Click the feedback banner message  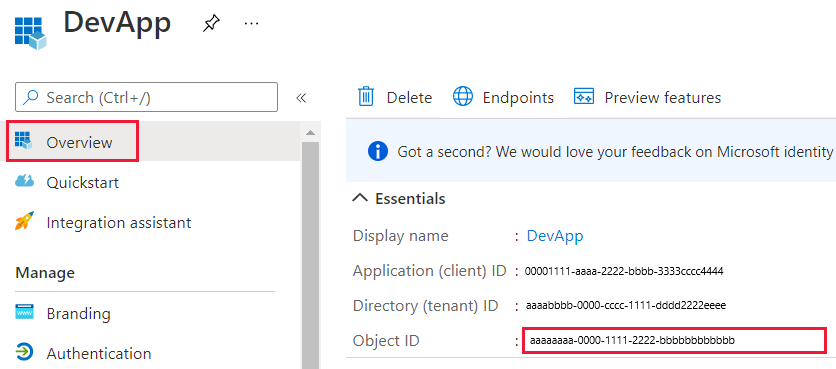point(615,152)
